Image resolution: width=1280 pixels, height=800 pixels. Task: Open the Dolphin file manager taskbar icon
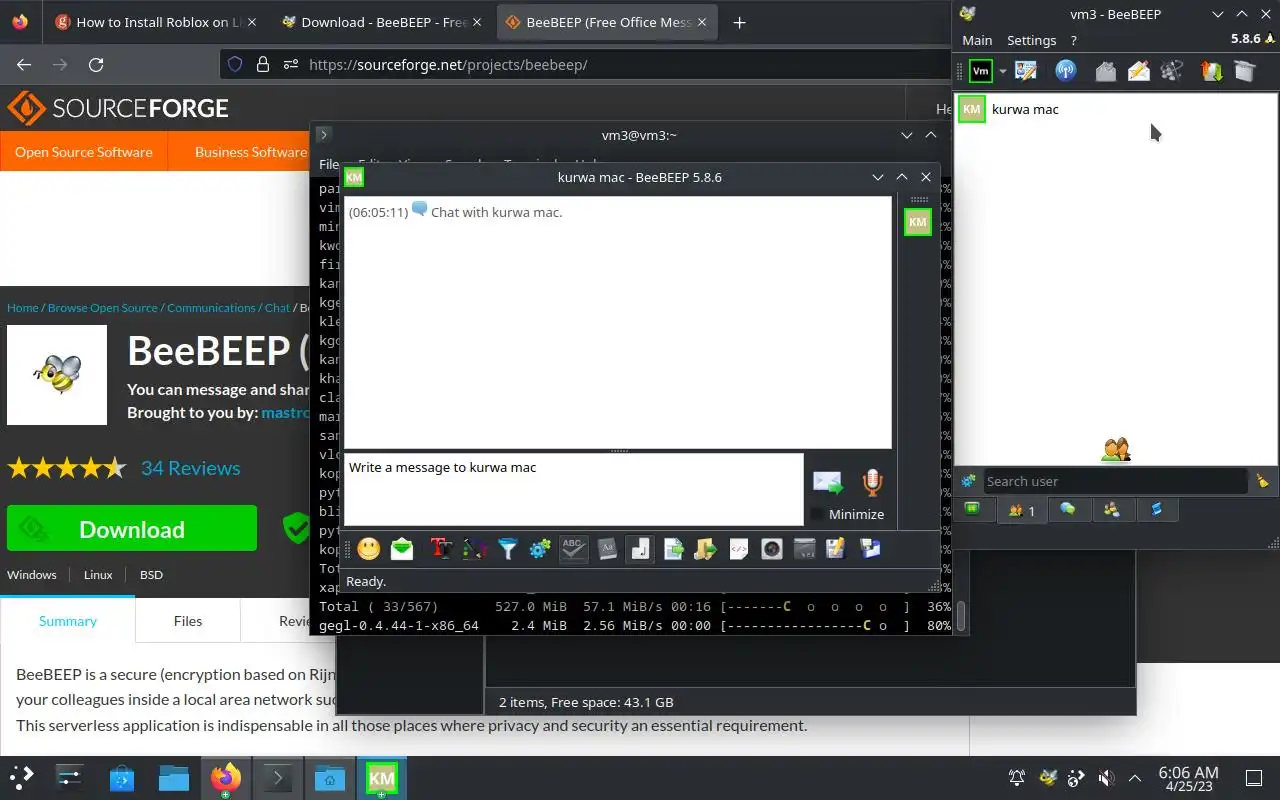[x=174, y=777]
